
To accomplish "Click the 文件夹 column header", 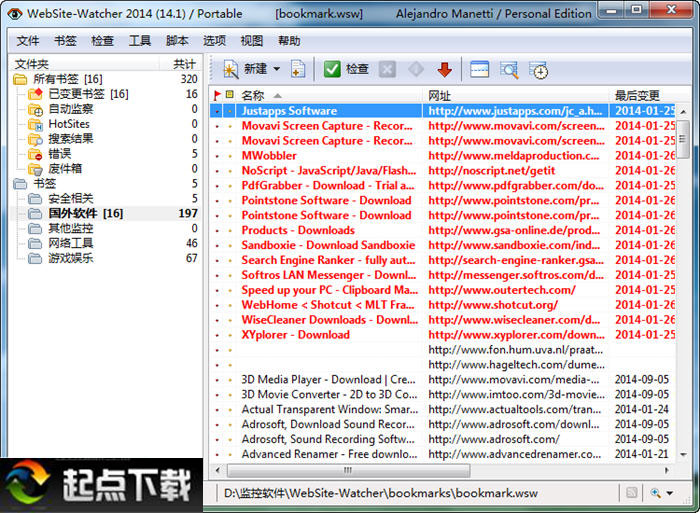I will (85, 64).
